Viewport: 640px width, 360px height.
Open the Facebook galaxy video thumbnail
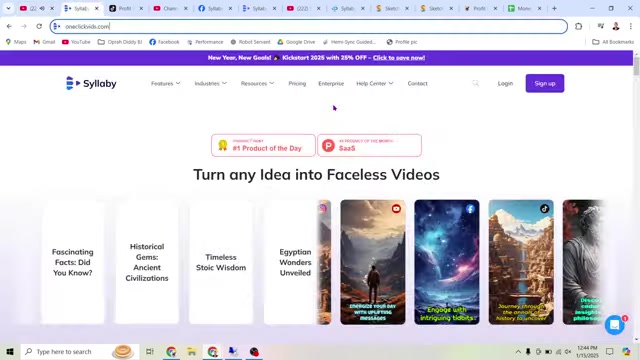pyautogui.click(x=447, y=262)
